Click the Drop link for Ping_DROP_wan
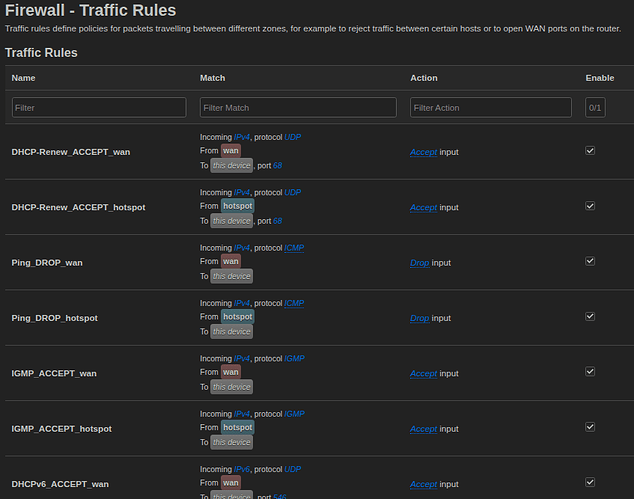 419,263
